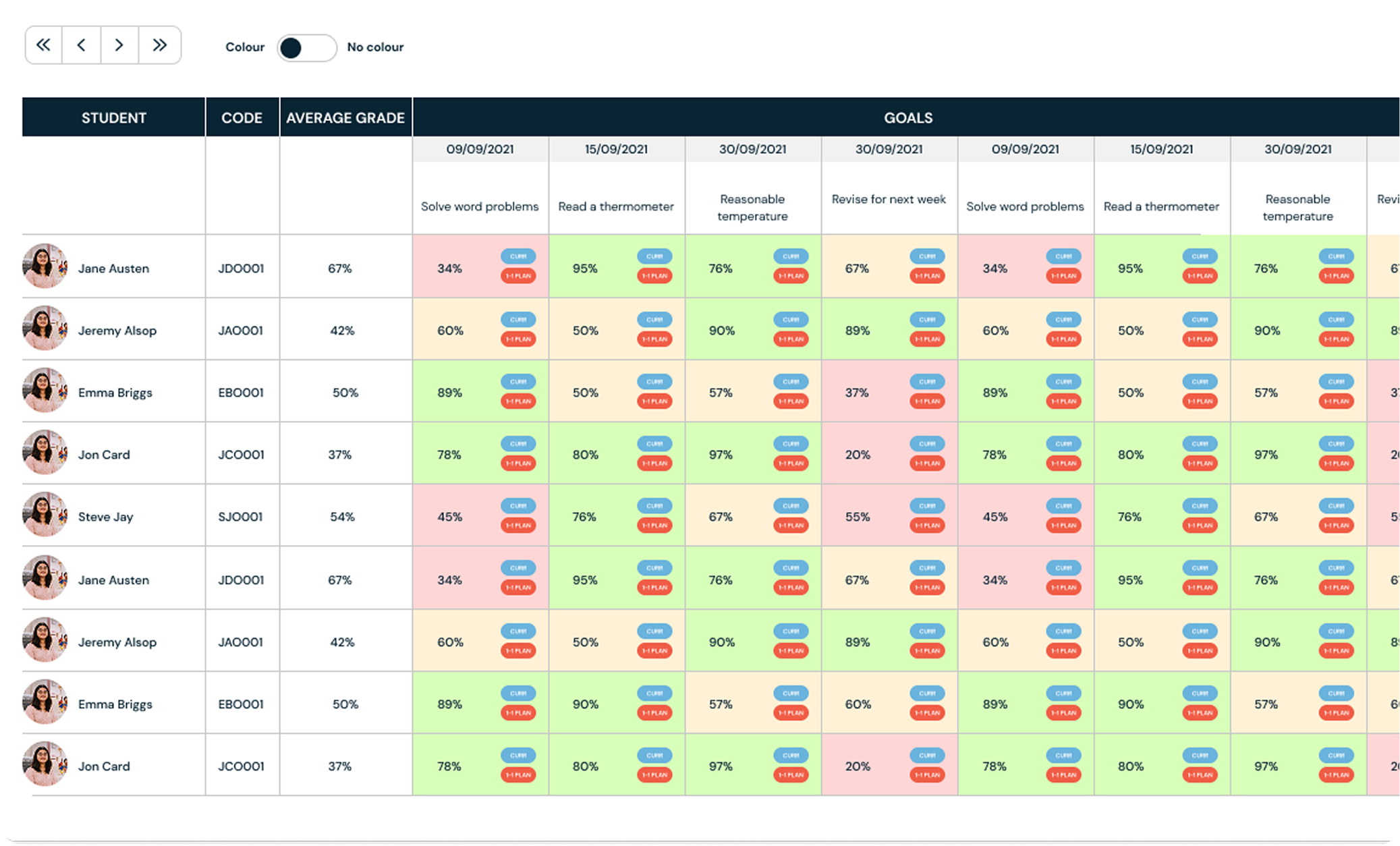Open student Steve Jay name link

click(106, 517)
